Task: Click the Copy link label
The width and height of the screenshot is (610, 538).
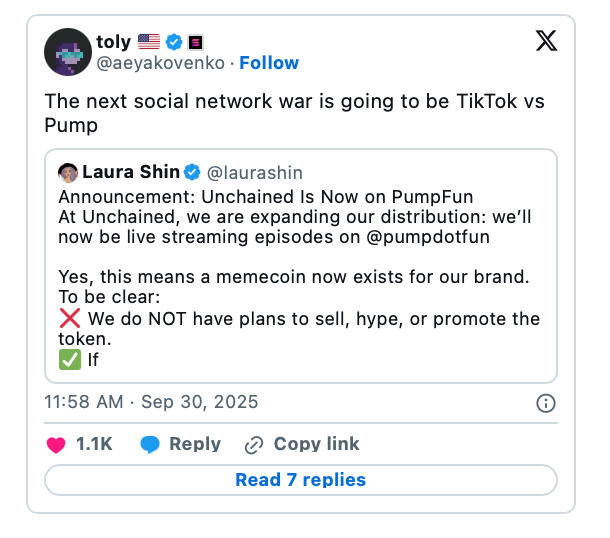Action: point(316,444)
